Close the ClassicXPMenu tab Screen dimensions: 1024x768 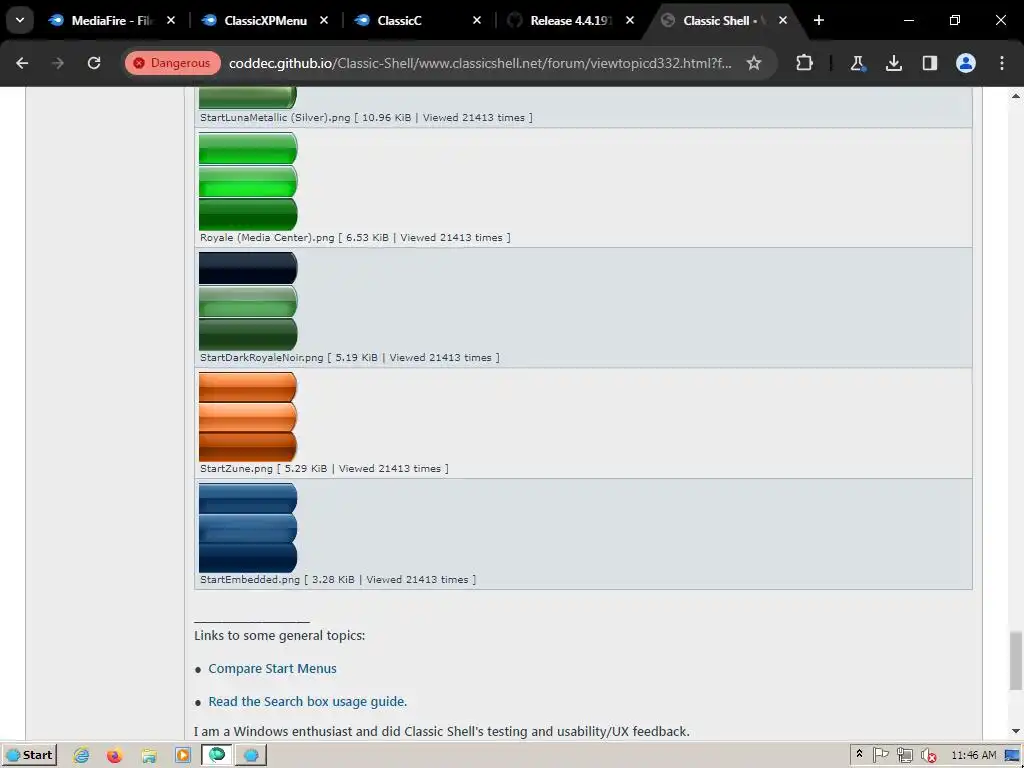pos(324,20)
